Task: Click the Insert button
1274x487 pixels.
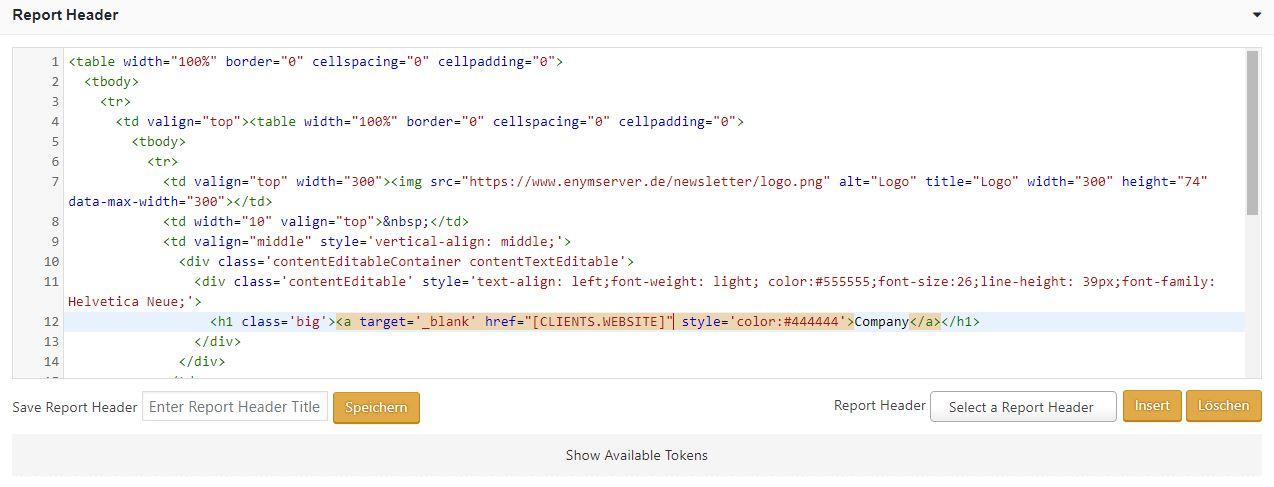Action: click(1152, 405)
